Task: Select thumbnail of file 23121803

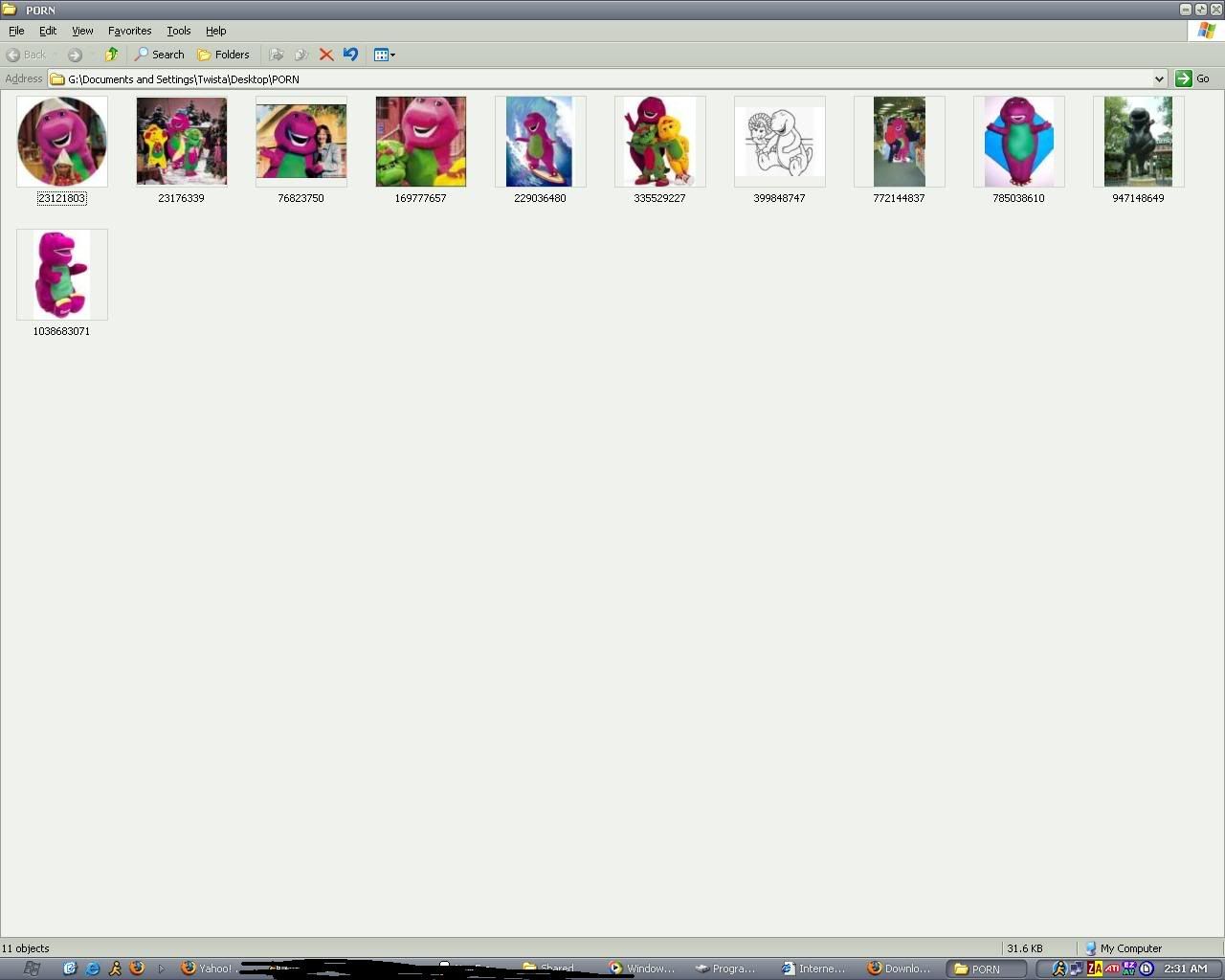Action: point(62,141)
